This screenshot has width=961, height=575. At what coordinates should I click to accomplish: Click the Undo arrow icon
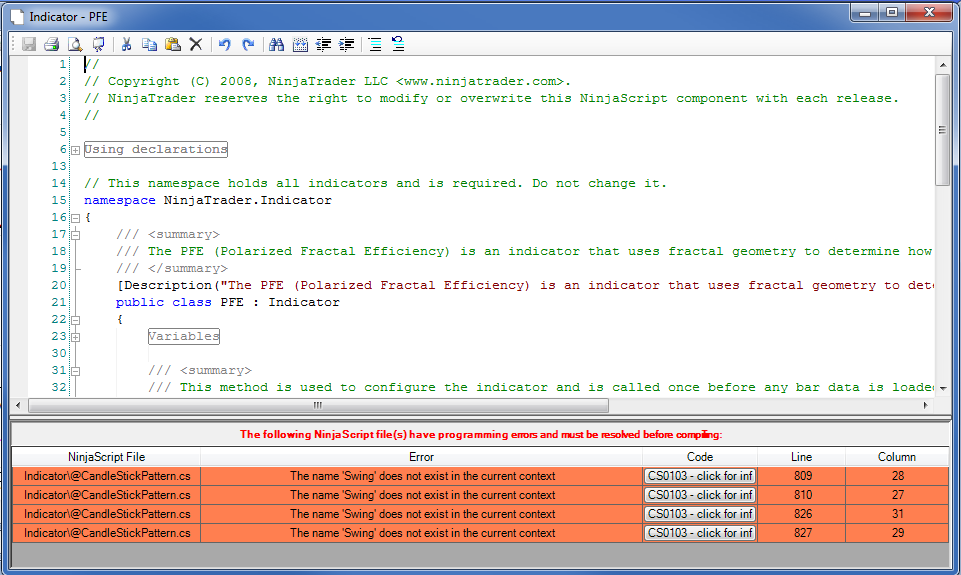[224, 44]
